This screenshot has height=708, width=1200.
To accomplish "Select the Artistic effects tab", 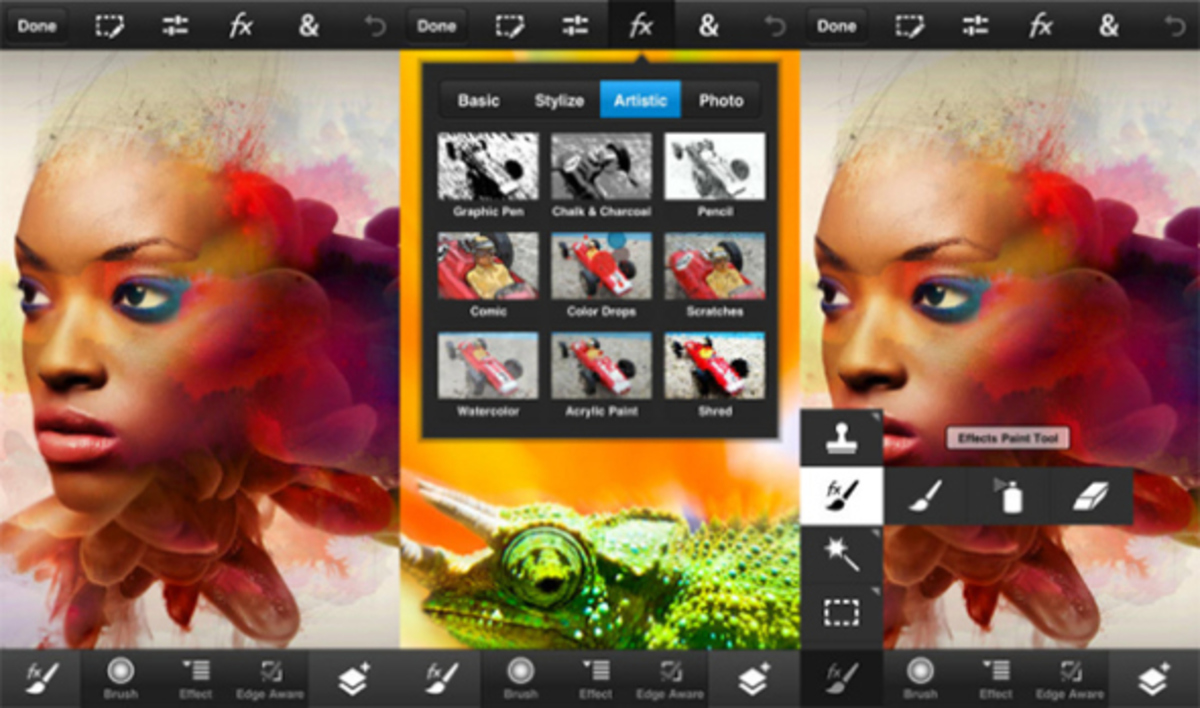I will 640,100.
